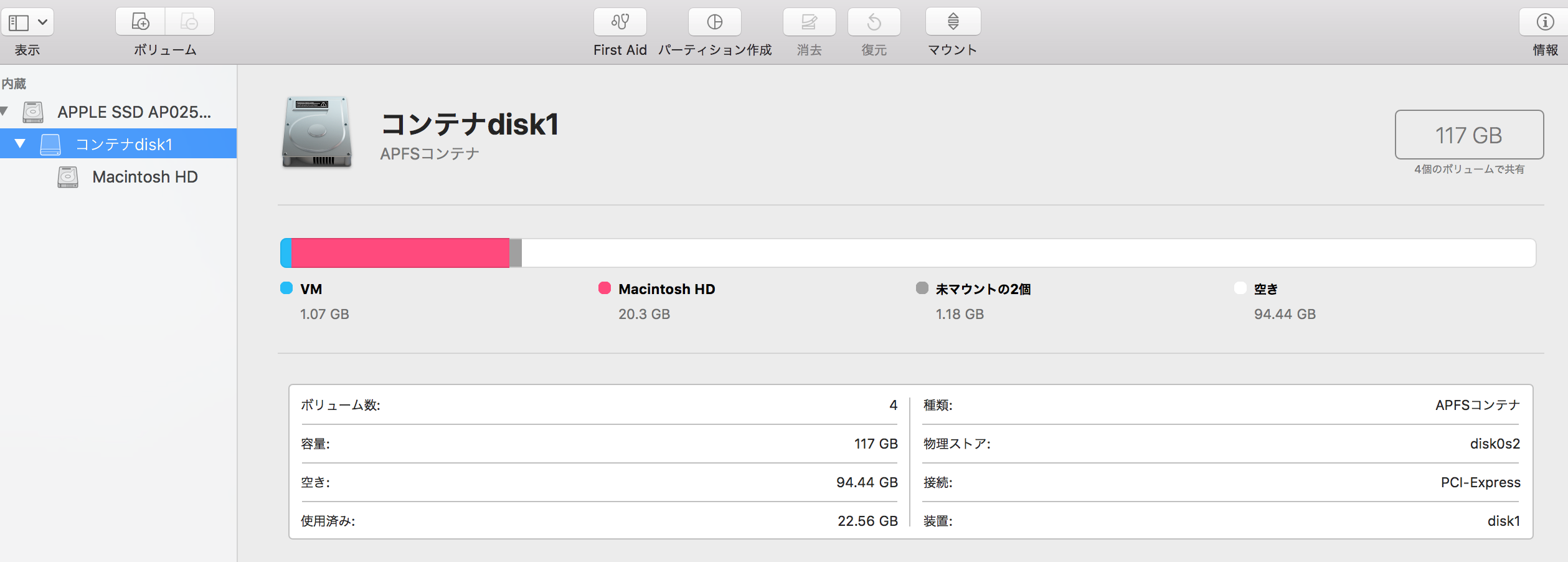Click the white free space bar area
Image resolution: width=1568 pixels, height=562 pixels.
[1027, 253]
